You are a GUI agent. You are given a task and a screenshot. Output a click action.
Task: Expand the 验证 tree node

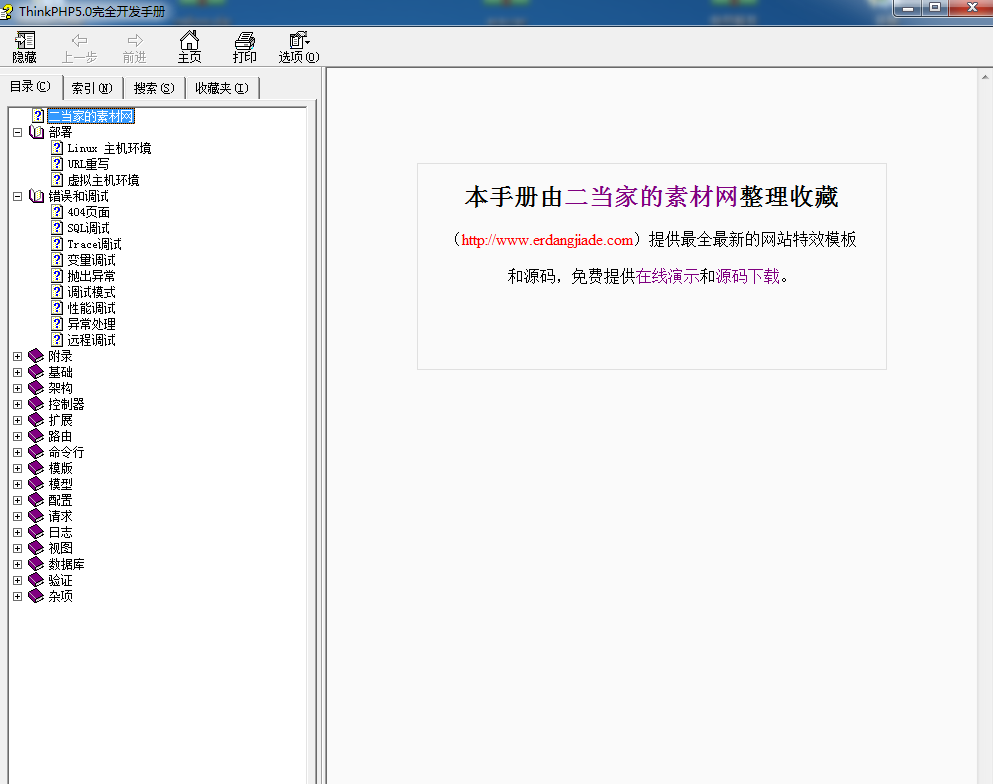coord(18,580)
